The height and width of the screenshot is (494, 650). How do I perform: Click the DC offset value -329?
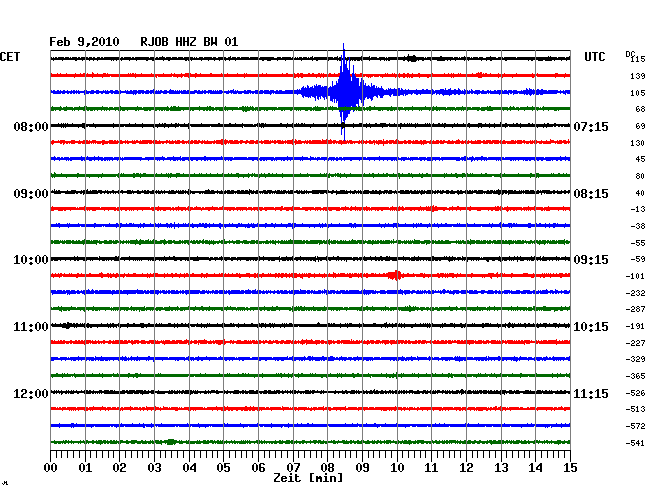(x=635, y=359)
